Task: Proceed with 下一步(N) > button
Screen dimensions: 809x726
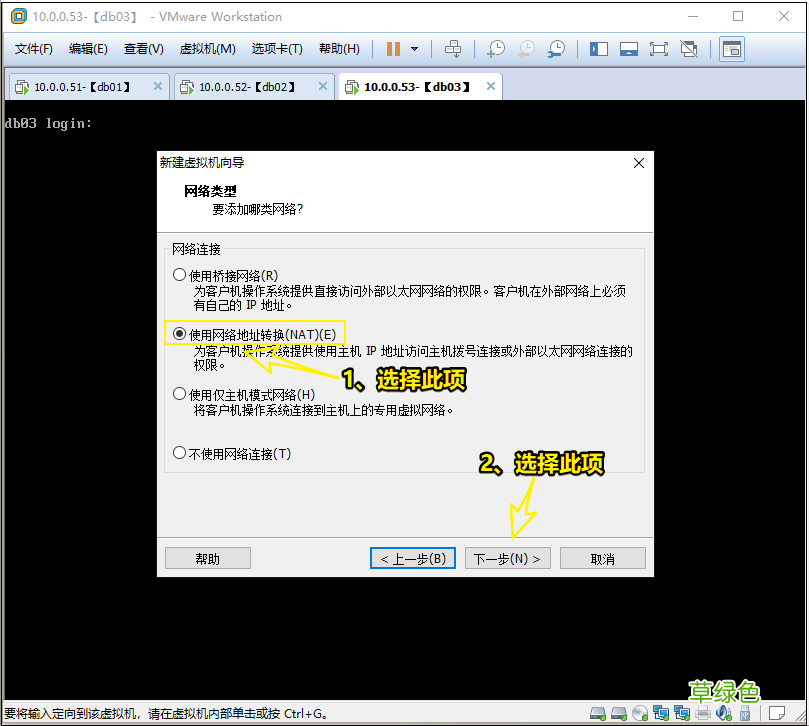Action: coord(508,558)
